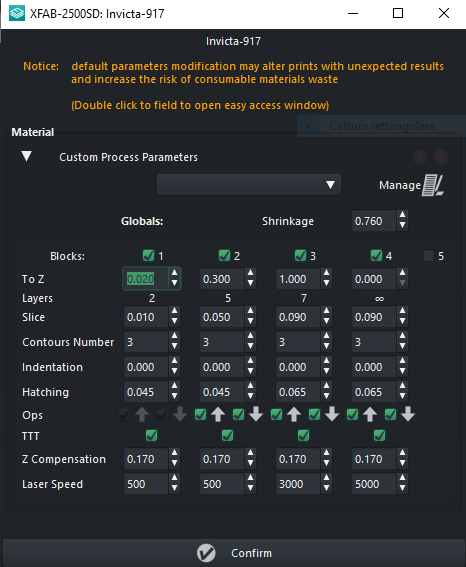Toggle the TTT checkbox for block 2
The width and height of the screenshot is (466, 567).
pyautogui.click(x=227, y=435)
